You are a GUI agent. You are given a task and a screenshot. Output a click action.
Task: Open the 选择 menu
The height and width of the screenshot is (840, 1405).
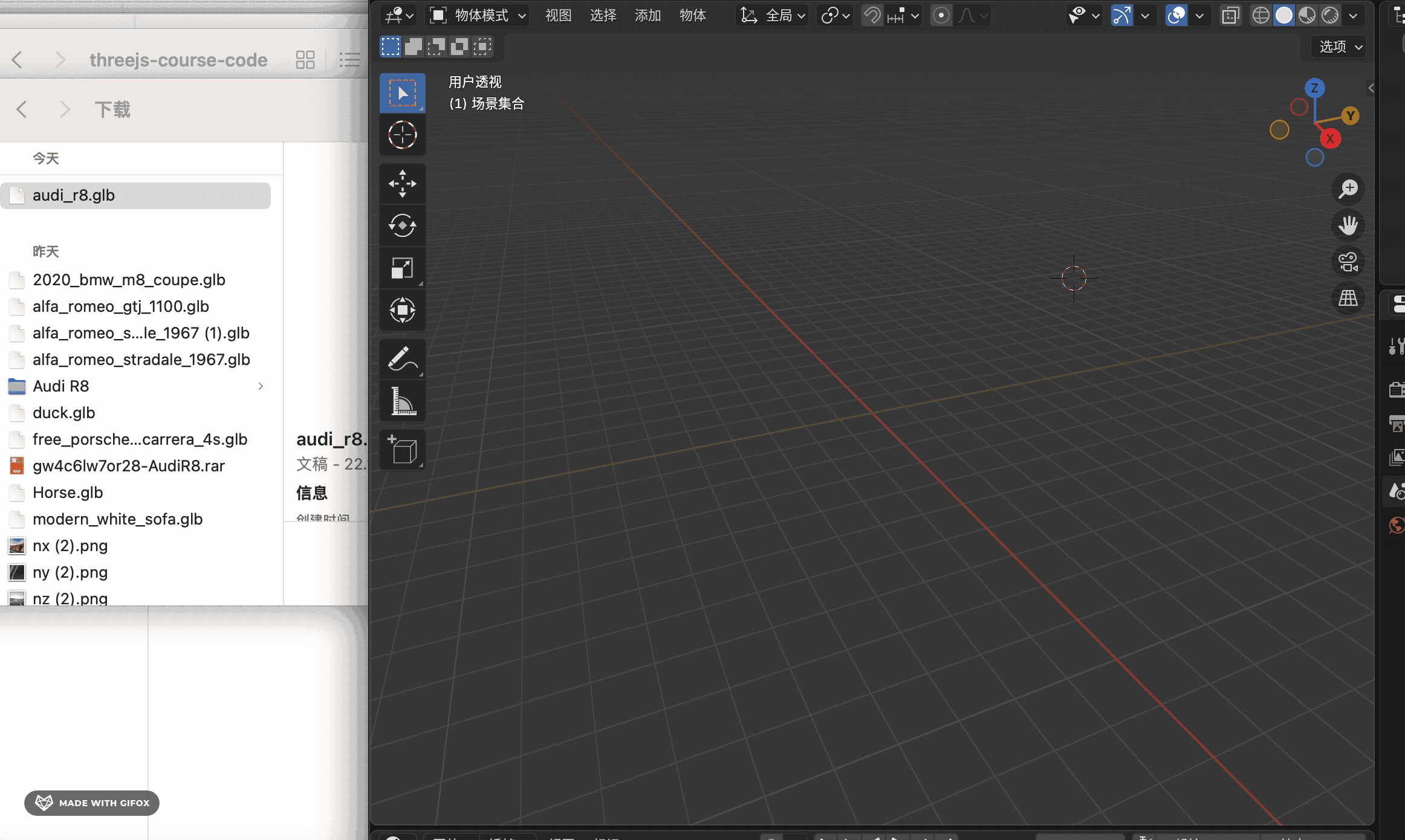coord(603,15)
